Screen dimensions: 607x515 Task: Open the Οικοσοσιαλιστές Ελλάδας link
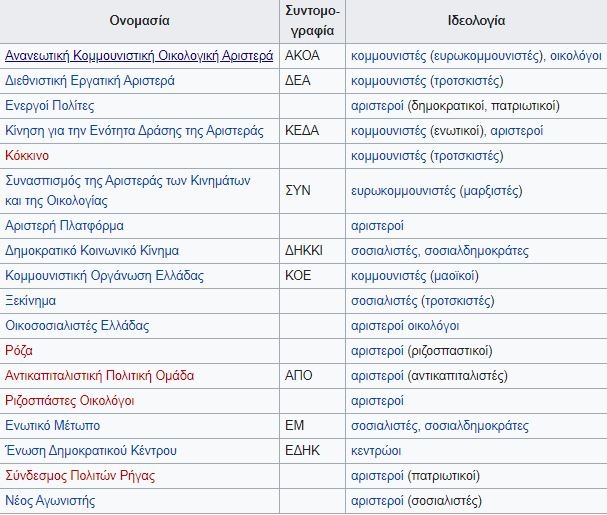coord(77,325)
